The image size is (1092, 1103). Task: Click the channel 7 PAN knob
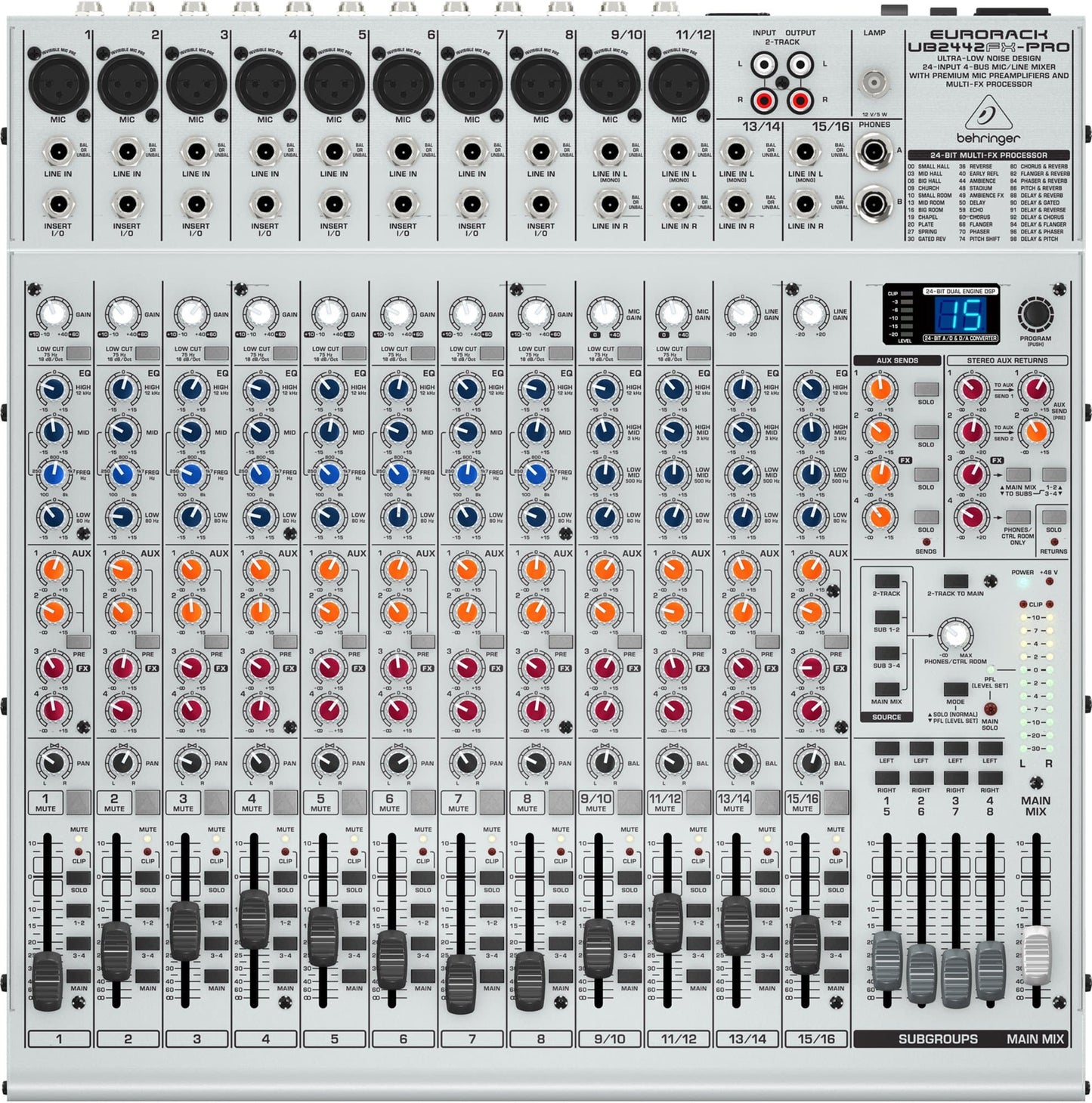[x=467, y=763]
